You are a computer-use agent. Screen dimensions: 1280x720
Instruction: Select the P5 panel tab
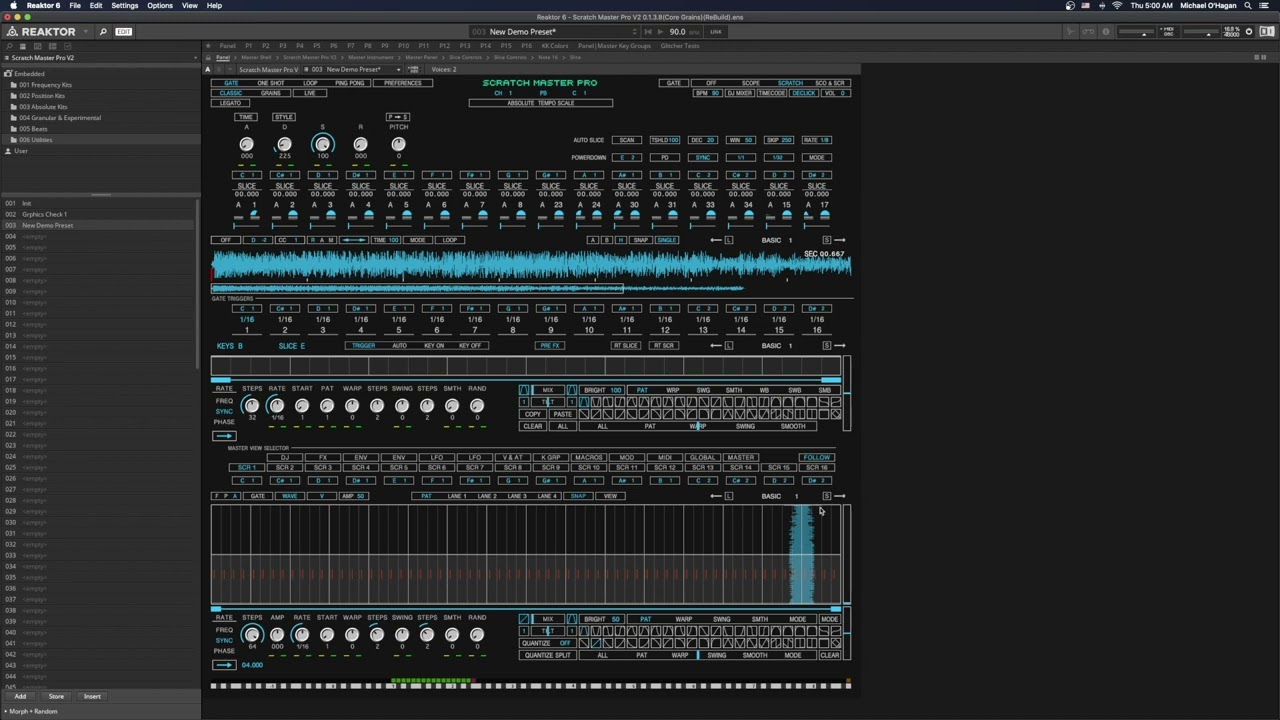[x=318, y=46]
